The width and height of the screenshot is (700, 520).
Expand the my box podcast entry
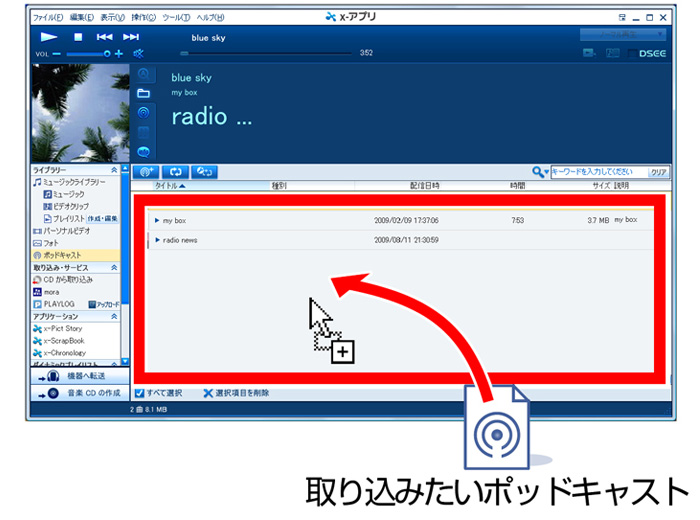pos(157,220)
